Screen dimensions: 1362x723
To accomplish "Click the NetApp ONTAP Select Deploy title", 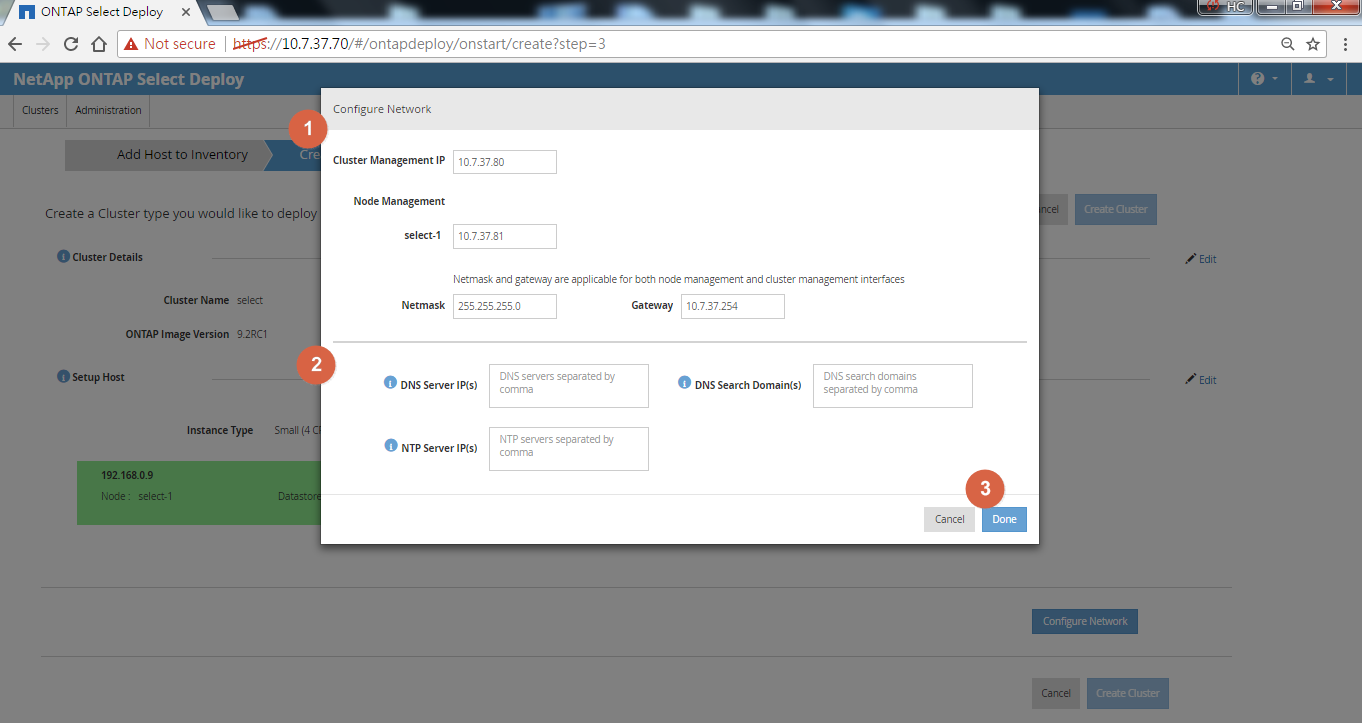I will pyautogui.click(x=129, y=79).
